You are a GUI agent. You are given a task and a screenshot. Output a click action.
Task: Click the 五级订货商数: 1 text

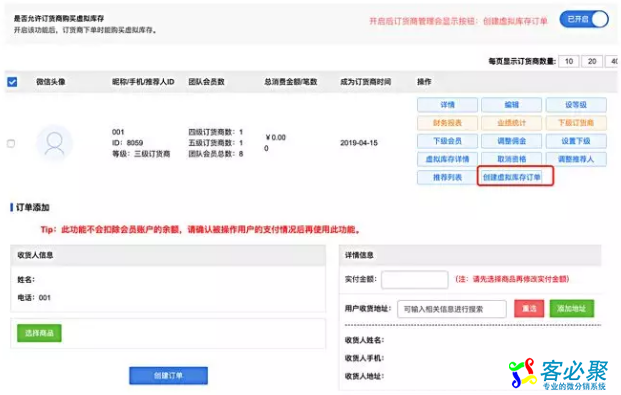tap(215, 143)
